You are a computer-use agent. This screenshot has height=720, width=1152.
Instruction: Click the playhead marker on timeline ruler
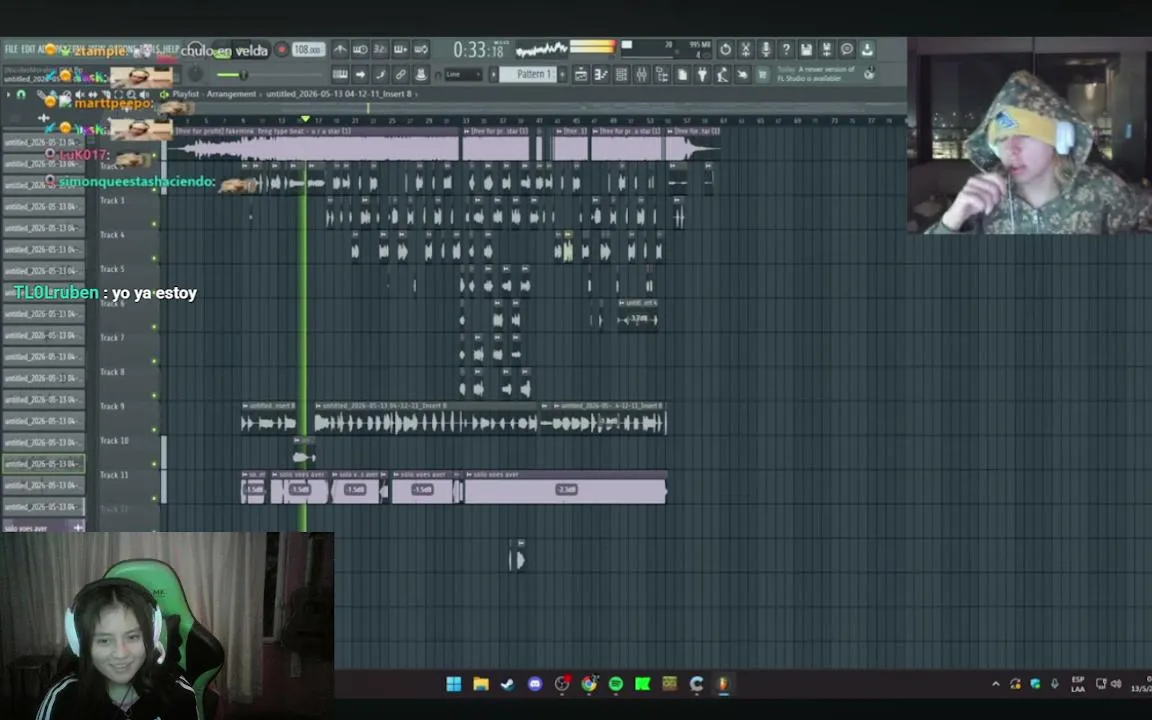point(305,119)
